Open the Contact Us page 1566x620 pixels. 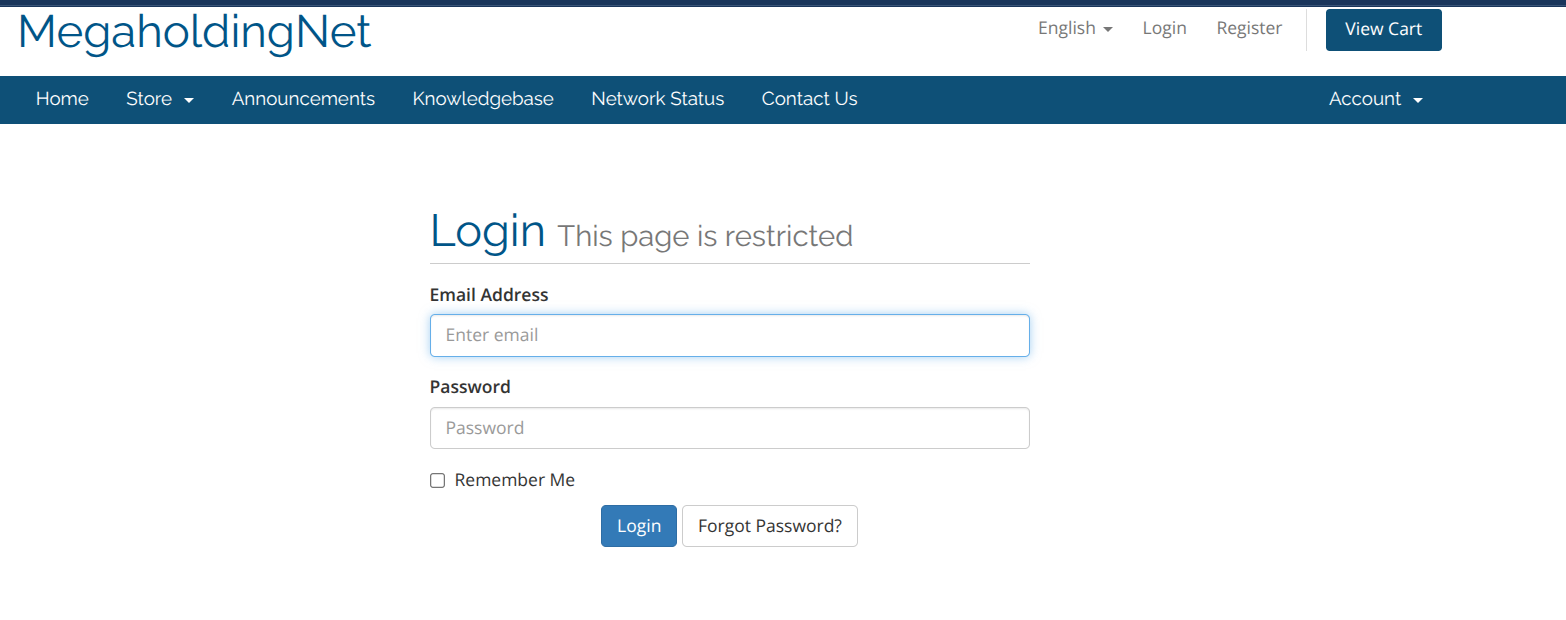[x=809, y=99]
